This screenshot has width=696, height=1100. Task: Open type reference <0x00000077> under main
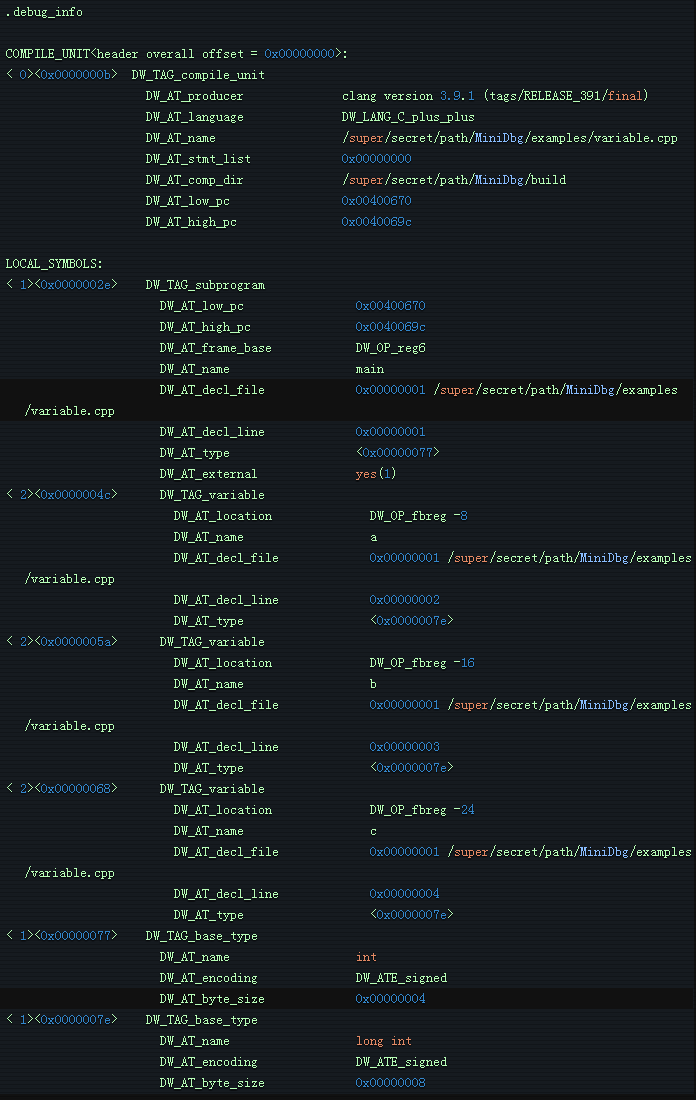coord(397,453)
